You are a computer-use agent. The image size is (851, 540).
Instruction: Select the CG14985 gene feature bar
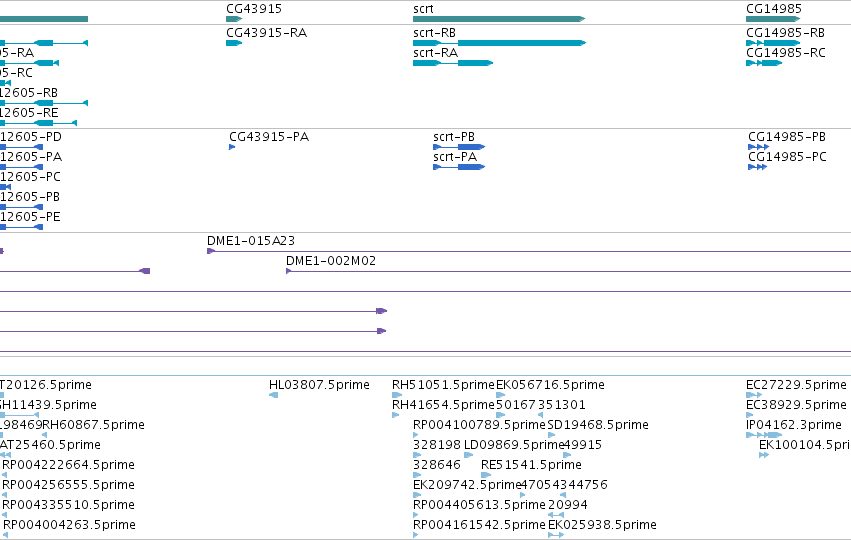tap(773, 19)
